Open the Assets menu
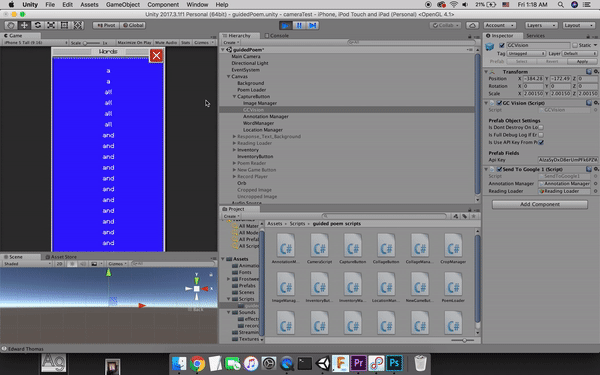This screenshot has height=375, width=600. point(89,5)
